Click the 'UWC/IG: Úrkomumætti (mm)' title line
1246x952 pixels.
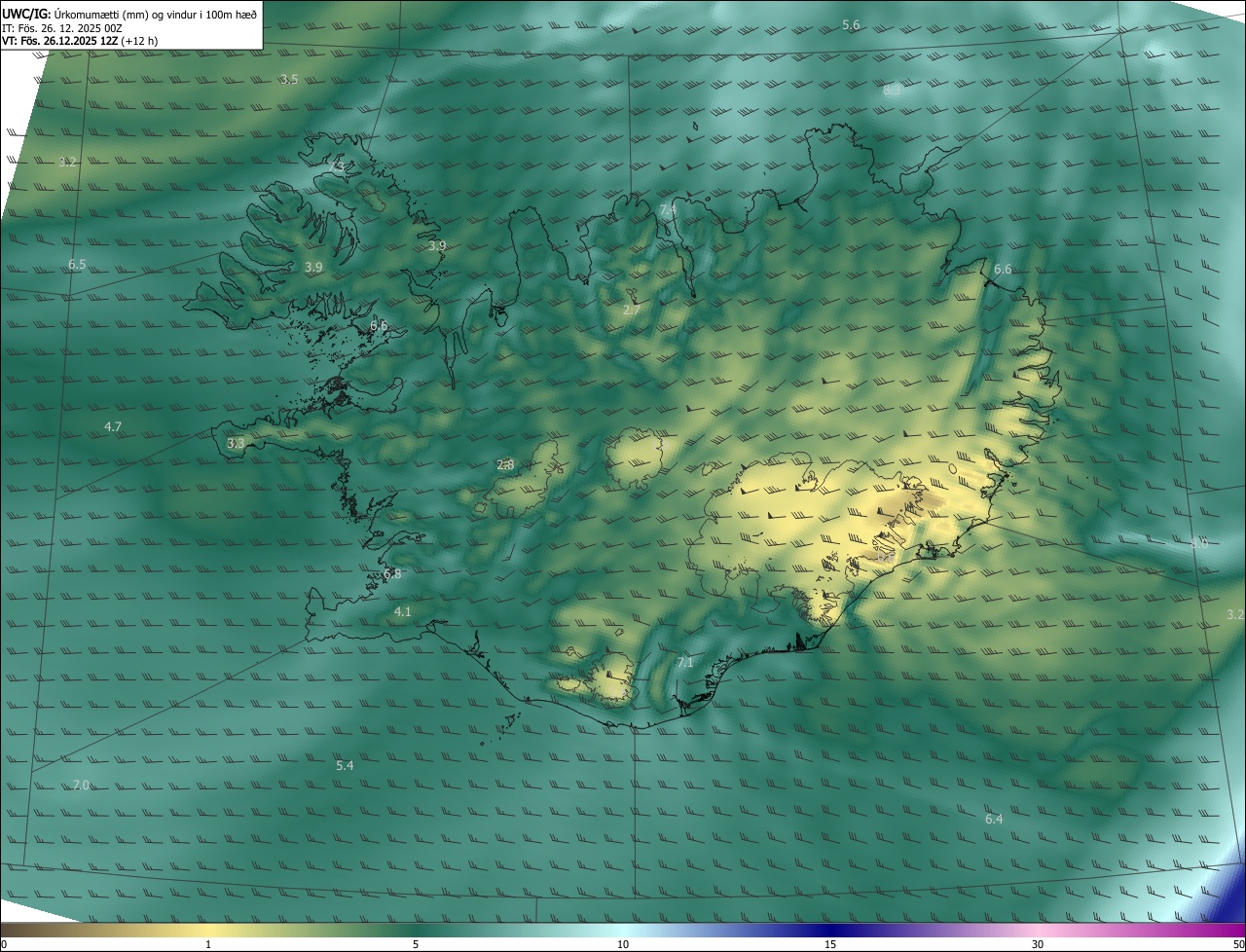click(x=129, y=14)
